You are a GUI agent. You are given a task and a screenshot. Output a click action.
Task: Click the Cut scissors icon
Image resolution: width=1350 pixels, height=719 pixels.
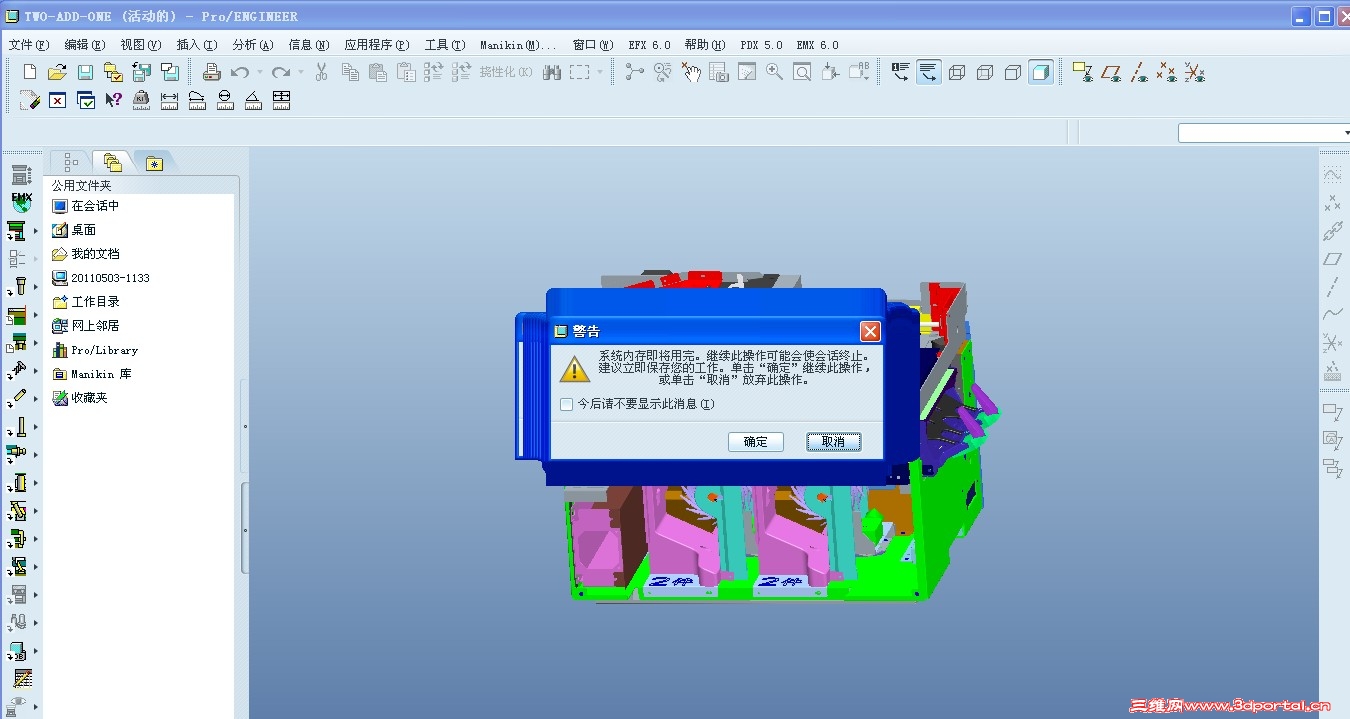321,72
